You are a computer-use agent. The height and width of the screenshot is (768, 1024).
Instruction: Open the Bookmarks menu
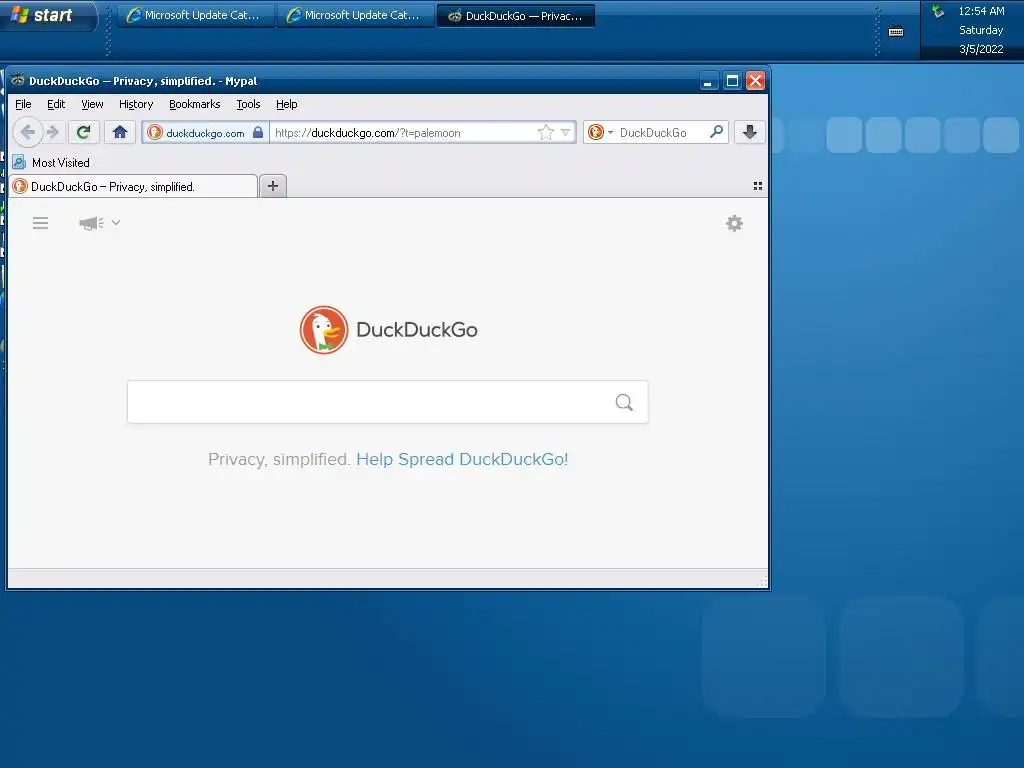click(x=195, y=104)
